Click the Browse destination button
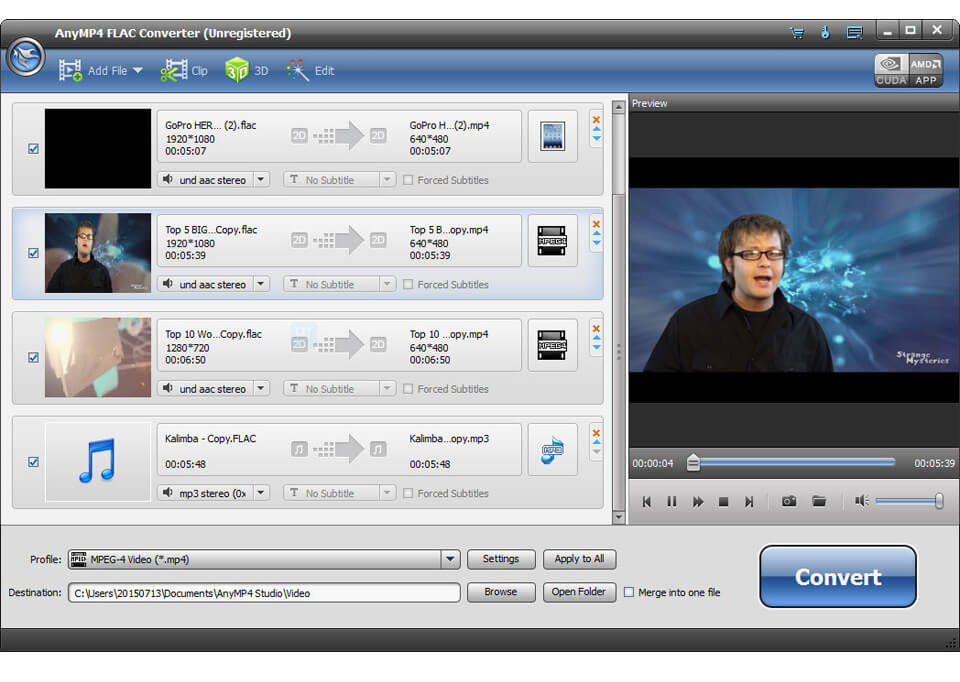 click(x=501, y=592)
